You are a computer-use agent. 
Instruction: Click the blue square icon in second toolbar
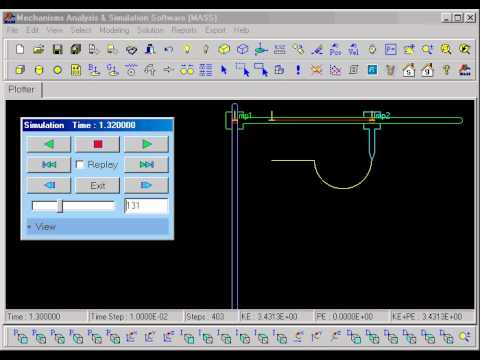point(372,70)
